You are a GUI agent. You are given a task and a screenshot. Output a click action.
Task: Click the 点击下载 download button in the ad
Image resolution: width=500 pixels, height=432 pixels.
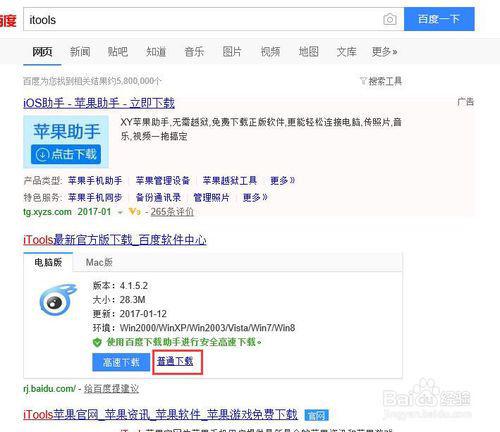66,154
